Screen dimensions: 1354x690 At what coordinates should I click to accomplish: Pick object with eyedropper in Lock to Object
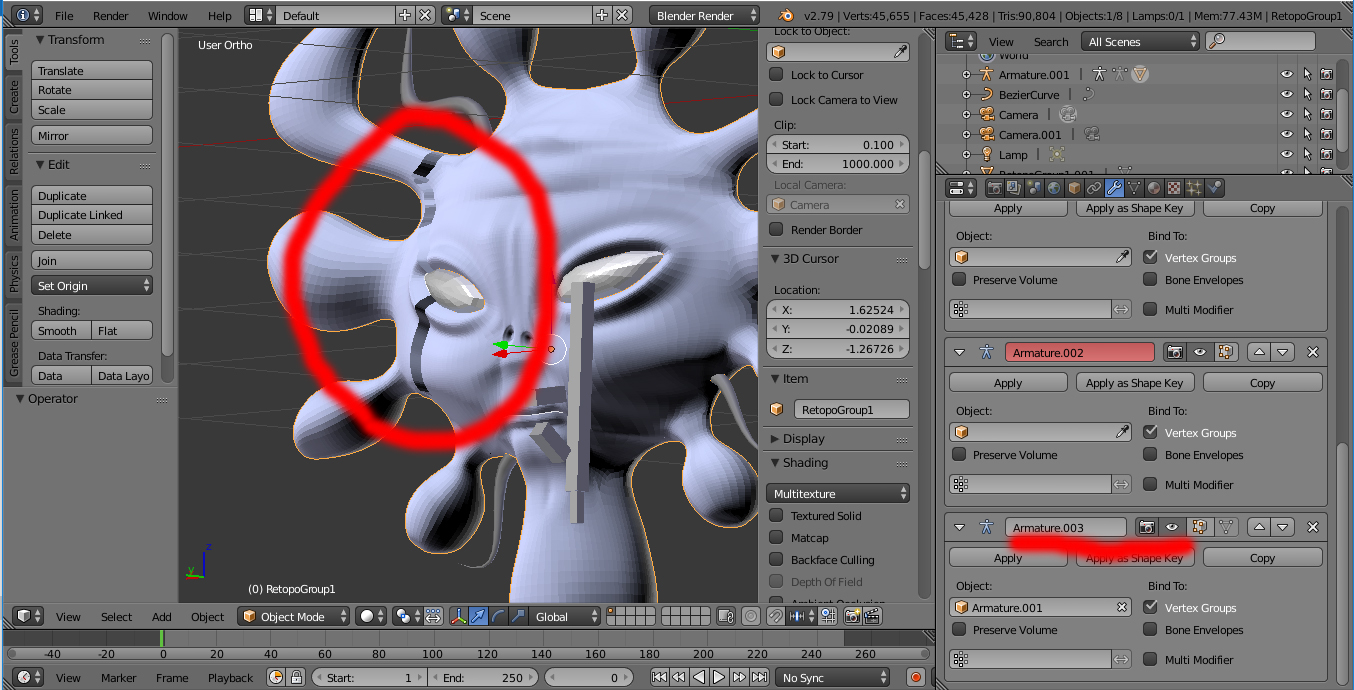pos(900,53)
